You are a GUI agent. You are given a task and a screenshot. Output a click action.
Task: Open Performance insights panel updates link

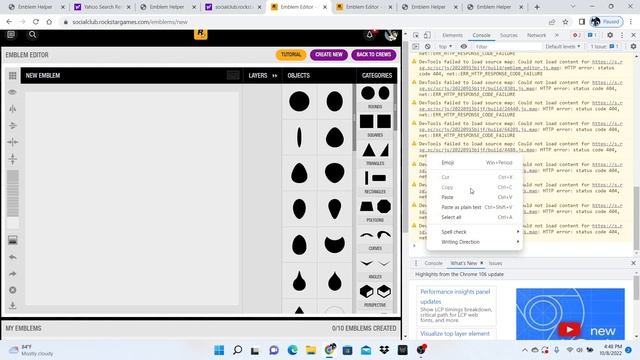click(x=455, y=296)
